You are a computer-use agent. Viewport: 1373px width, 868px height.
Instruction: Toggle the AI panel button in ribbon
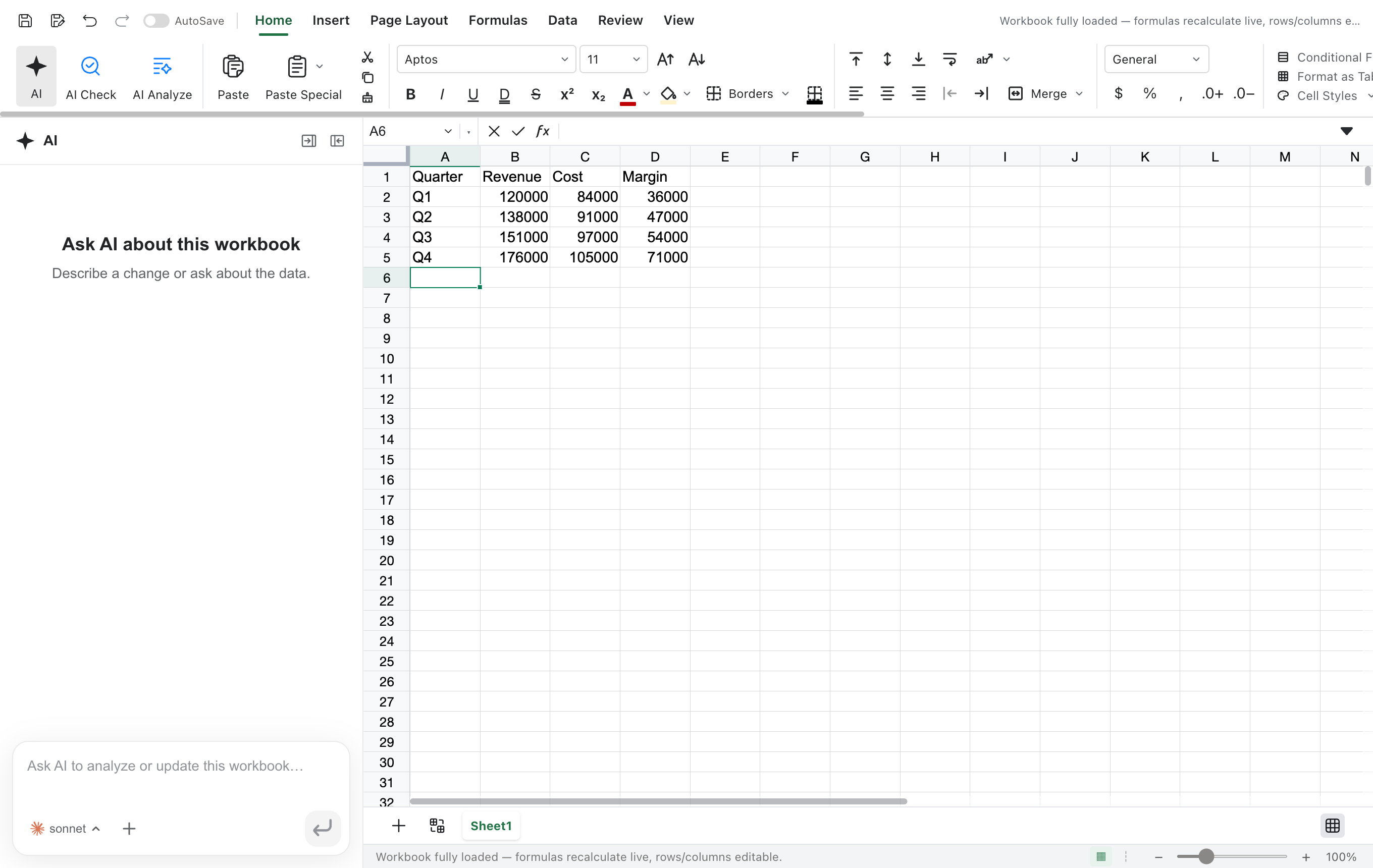(36, 76)
